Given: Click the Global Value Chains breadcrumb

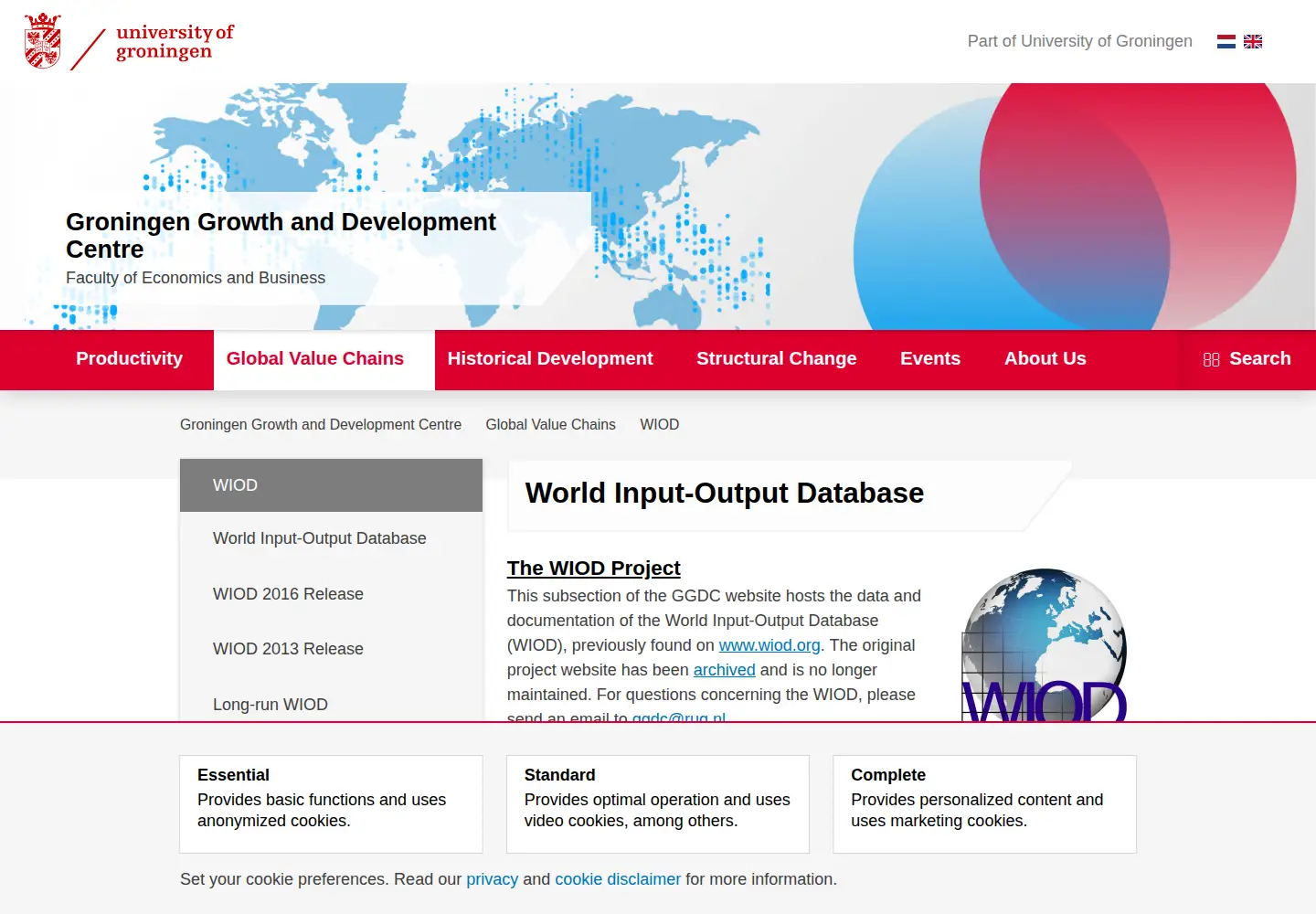Looking at the screenshot, I should pos(551,424).
